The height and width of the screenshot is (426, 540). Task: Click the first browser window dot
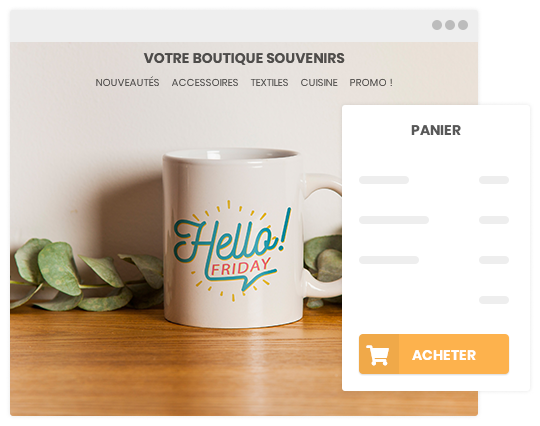click(x=437, y=25)
